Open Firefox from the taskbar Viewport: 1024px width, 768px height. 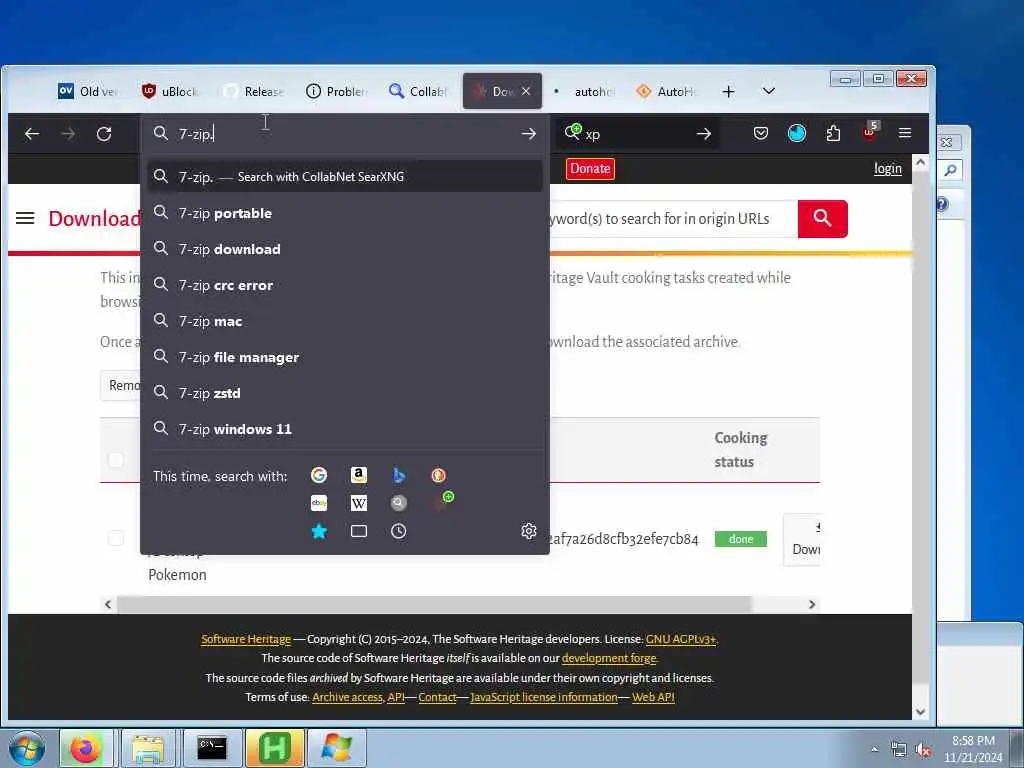[x=86, y=748]
